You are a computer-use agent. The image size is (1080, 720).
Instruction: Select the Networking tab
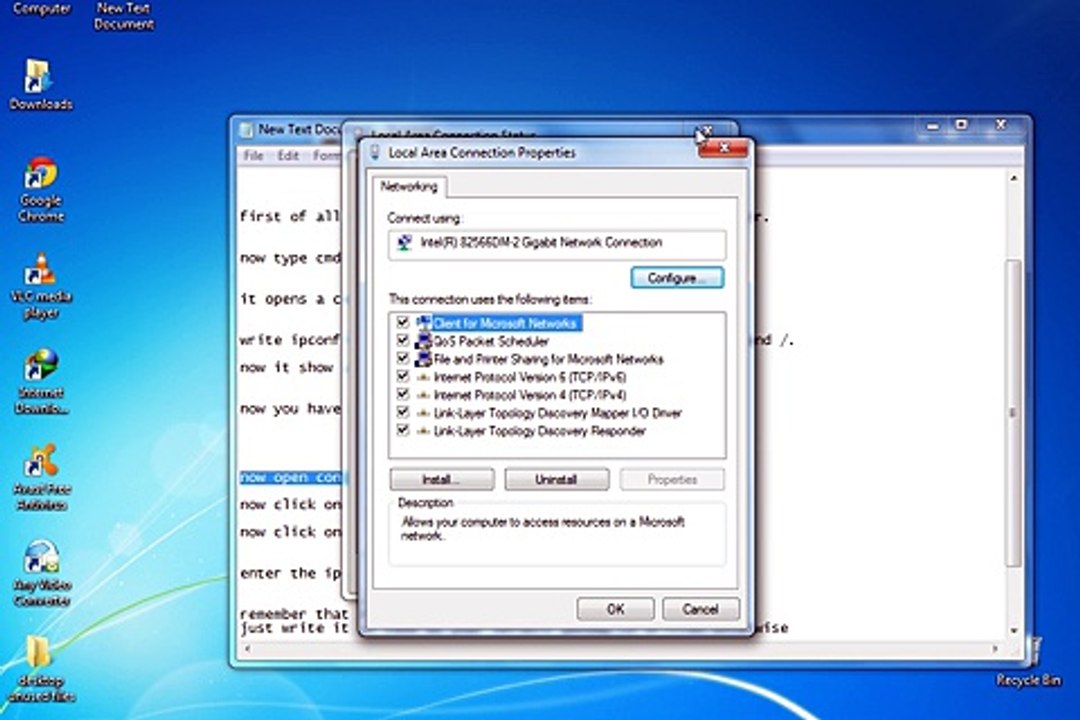click(409, 187)
